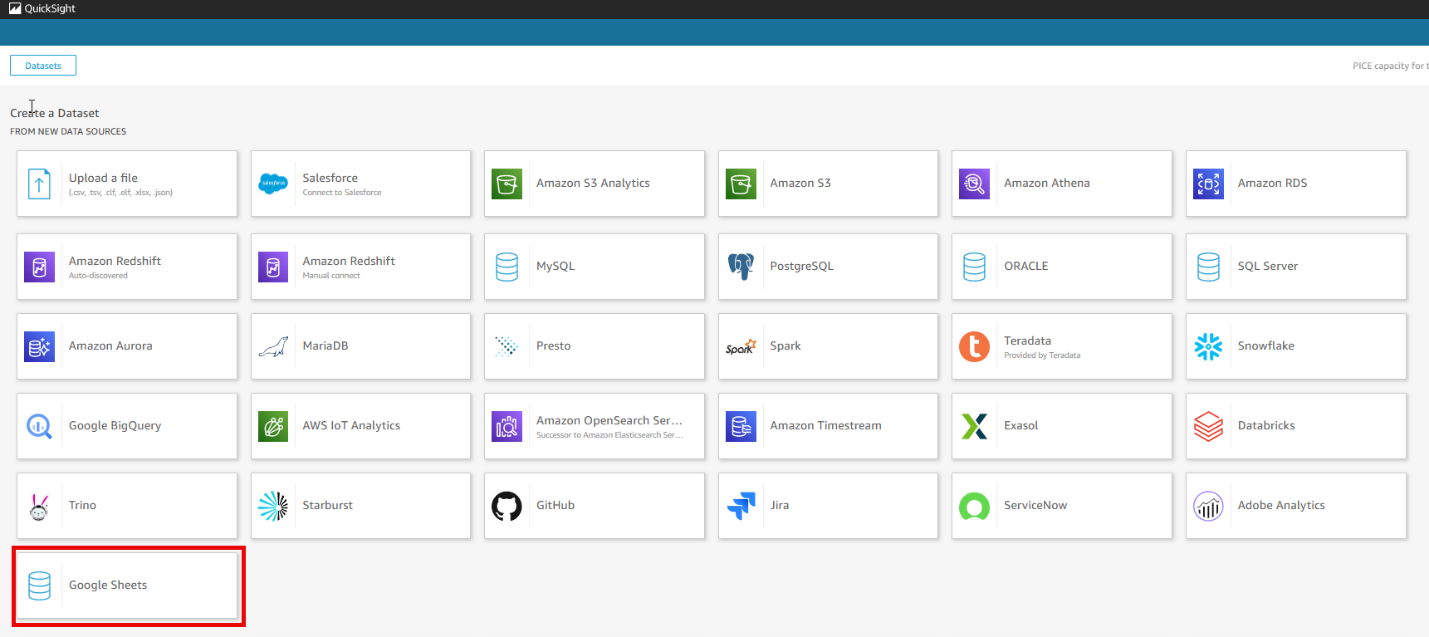The width and height of the screenshot is (1429, 637).
Task: Click the MySQL database cylinder icon
Action: coord(507,267)
